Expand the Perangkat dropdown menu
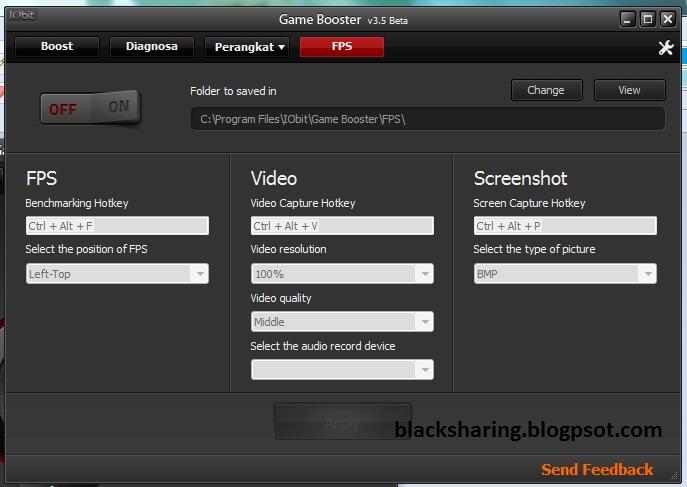Image resolution: width=687 pixels, height=487 pixels. pyautogui.click(x=247, y=47)
